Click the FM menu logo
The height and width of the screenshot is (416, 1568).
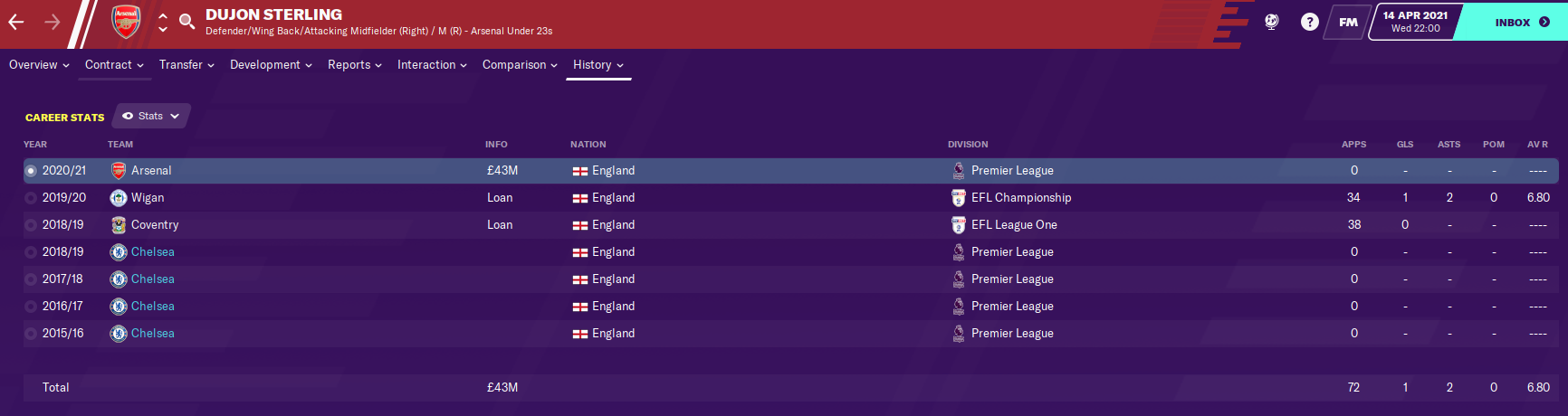(x=1349, y=22)
